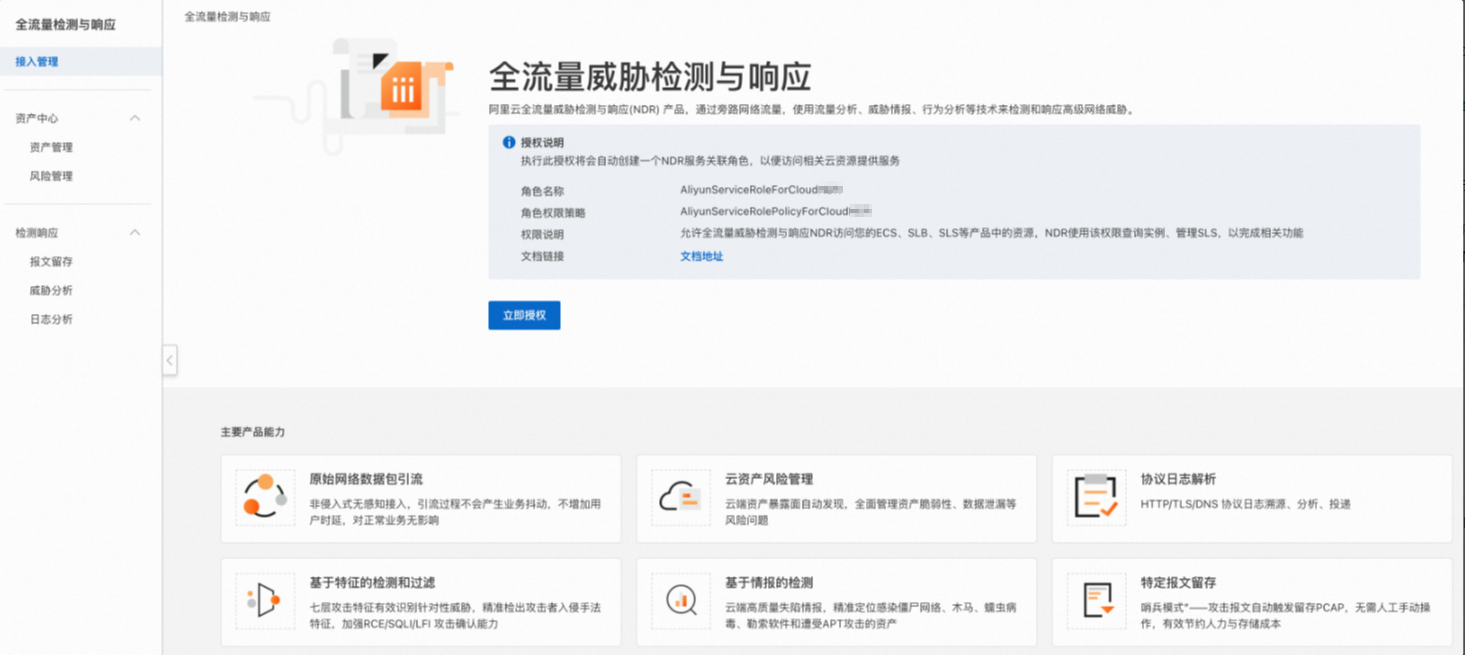
Task: Click the 协议日志解析 document icon
Action: [x=1096, y=497]
